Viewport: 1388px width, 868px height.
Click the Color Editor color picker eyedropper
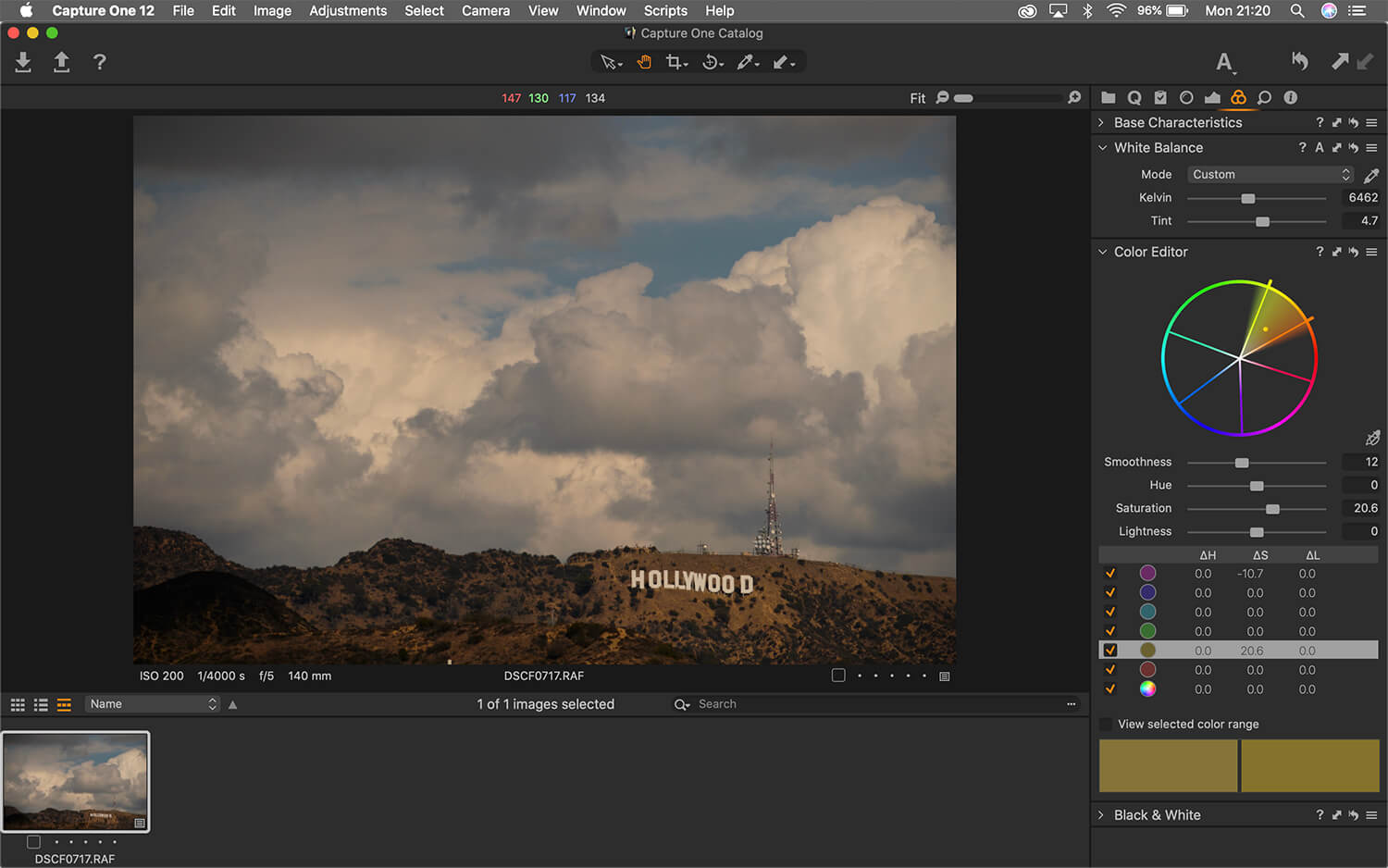(x=1372, y=438)
